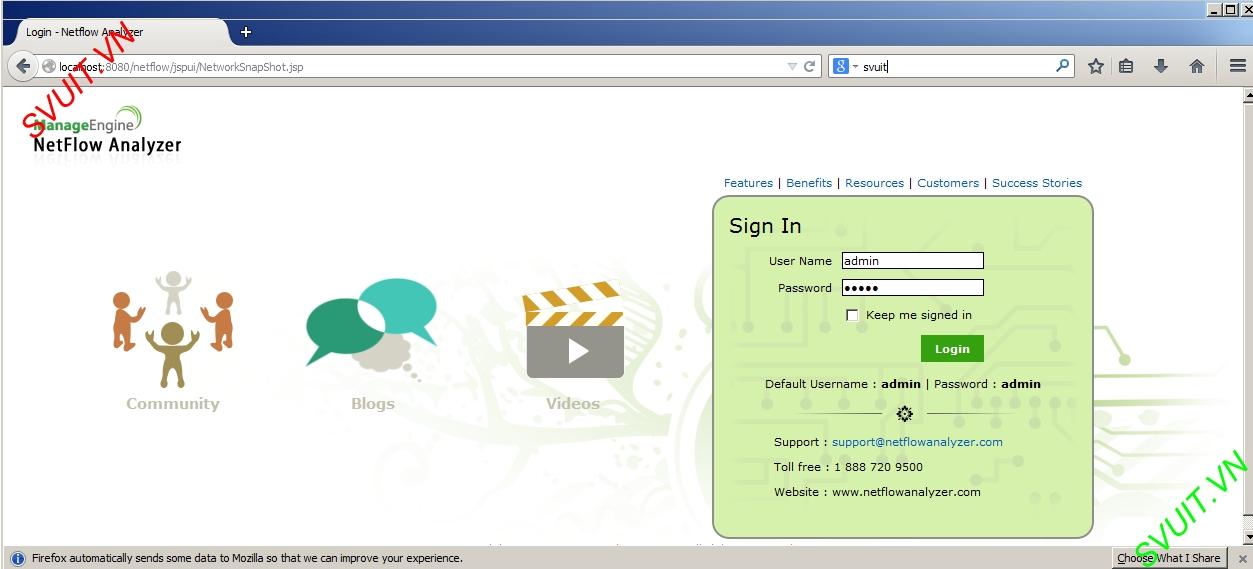Click the Blogs label
The width and height of the screenshot is (1253, 569).
pos(373,404)
